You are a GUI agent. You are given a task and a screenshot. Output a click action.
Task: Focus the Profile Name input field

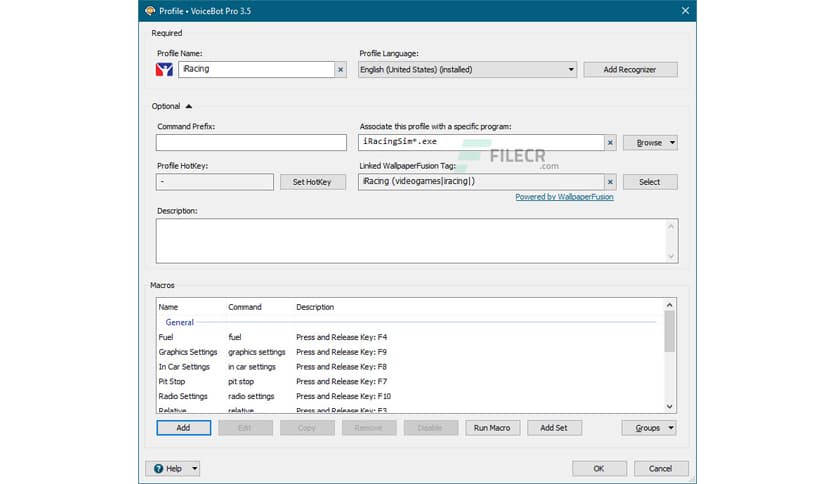tap(256, 69)
